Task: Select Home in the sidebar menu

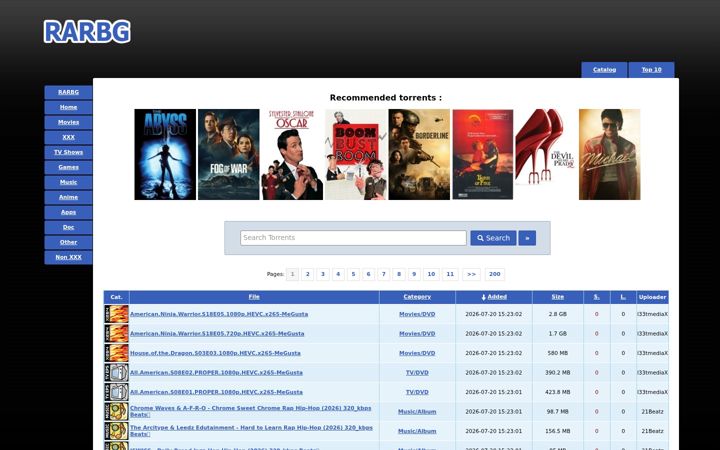Action: click(x=68, y=107)
